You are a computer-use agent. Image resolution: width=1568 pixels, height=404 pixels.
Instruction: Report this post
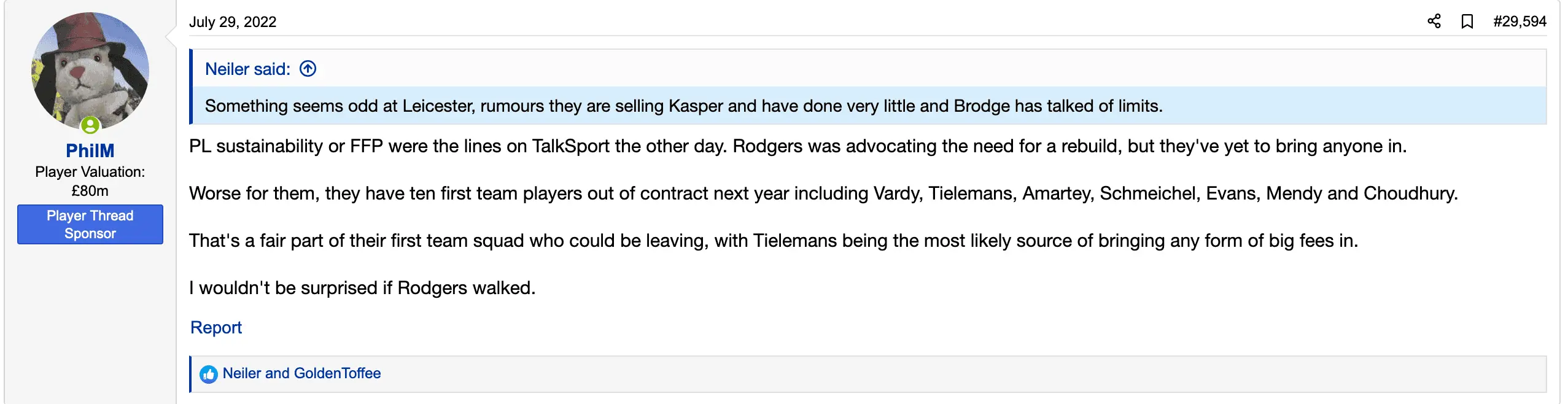[x=216, y=327]
